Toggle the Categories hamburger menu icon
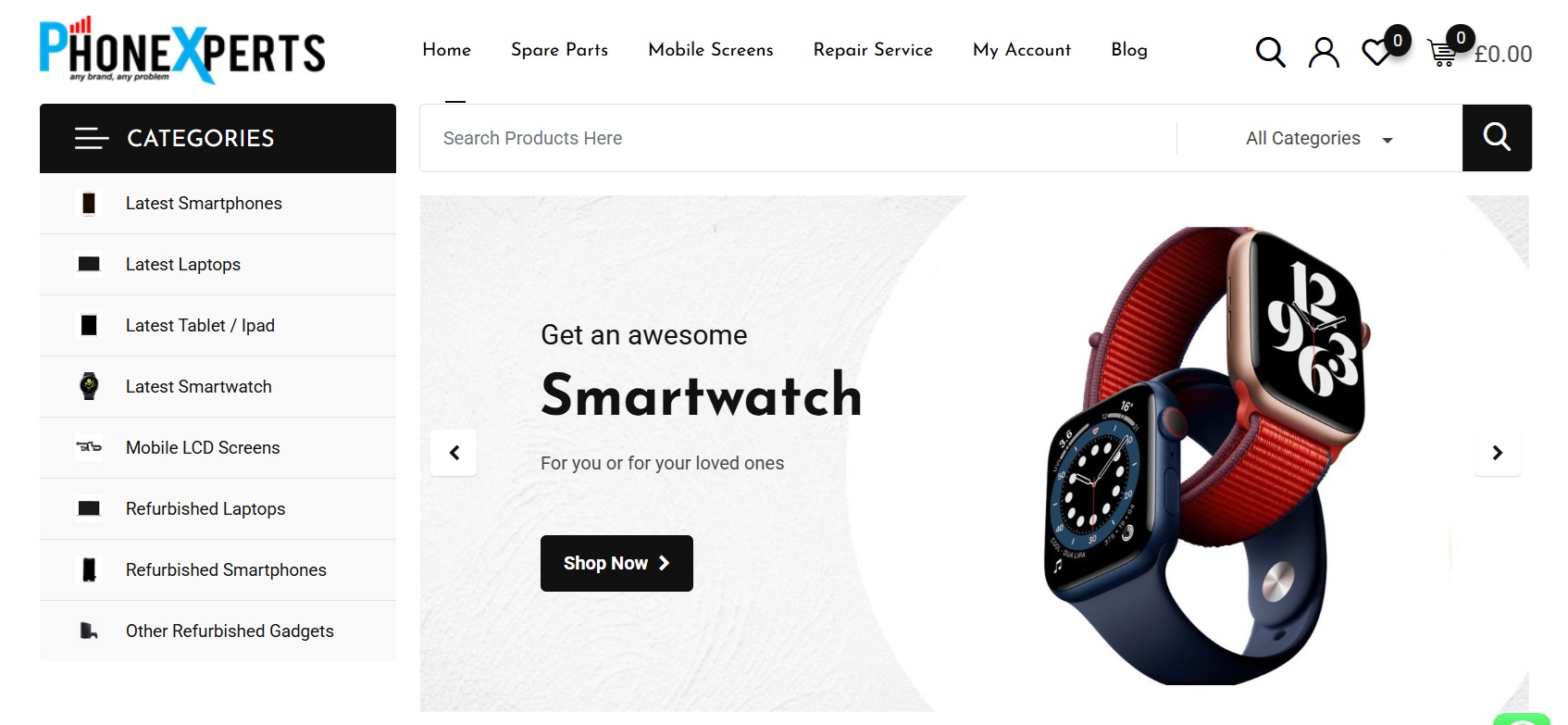Screen dimensions: 1568x725 [x=92, y=138]
